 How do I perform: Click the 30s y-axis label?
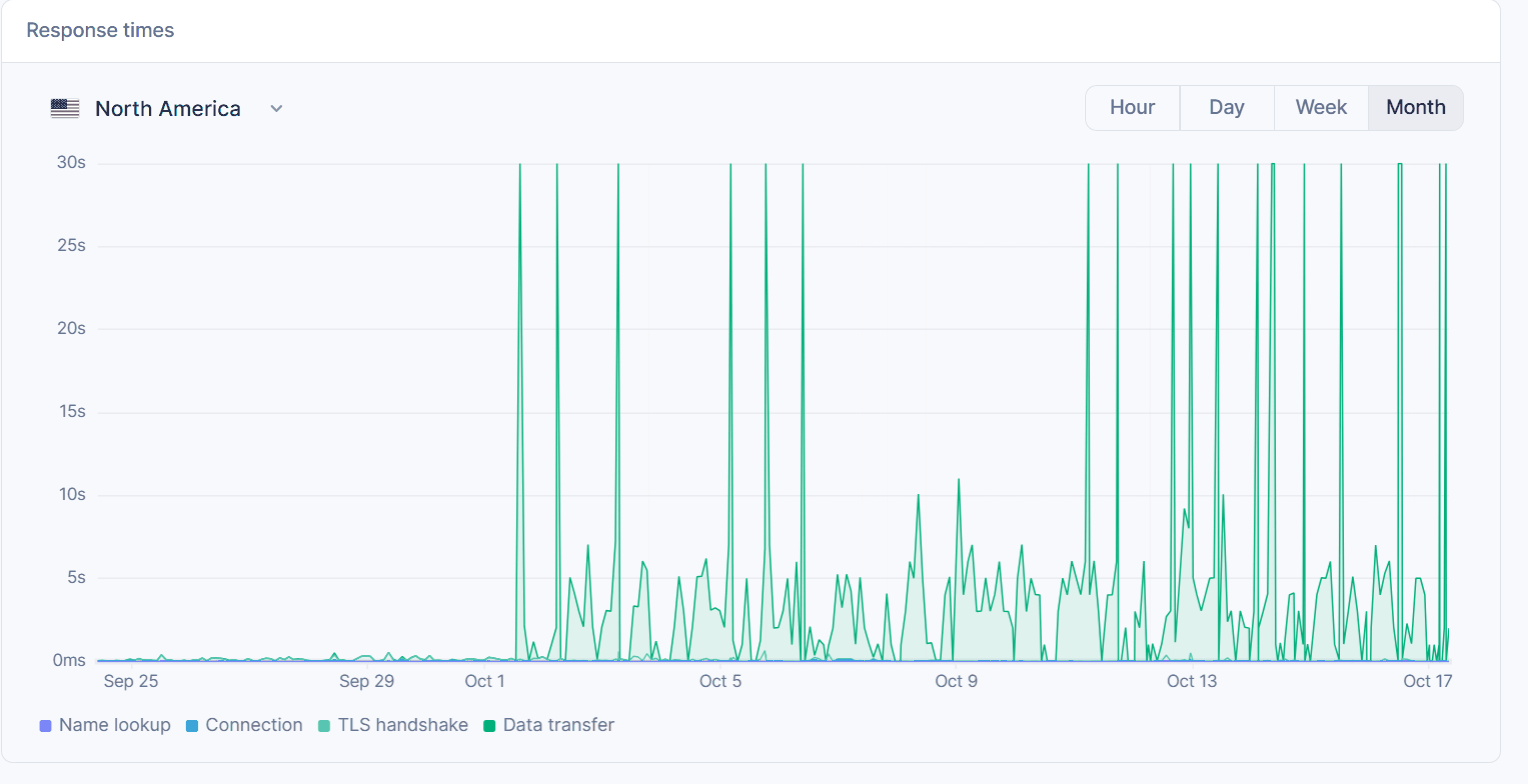click(70, 162)
